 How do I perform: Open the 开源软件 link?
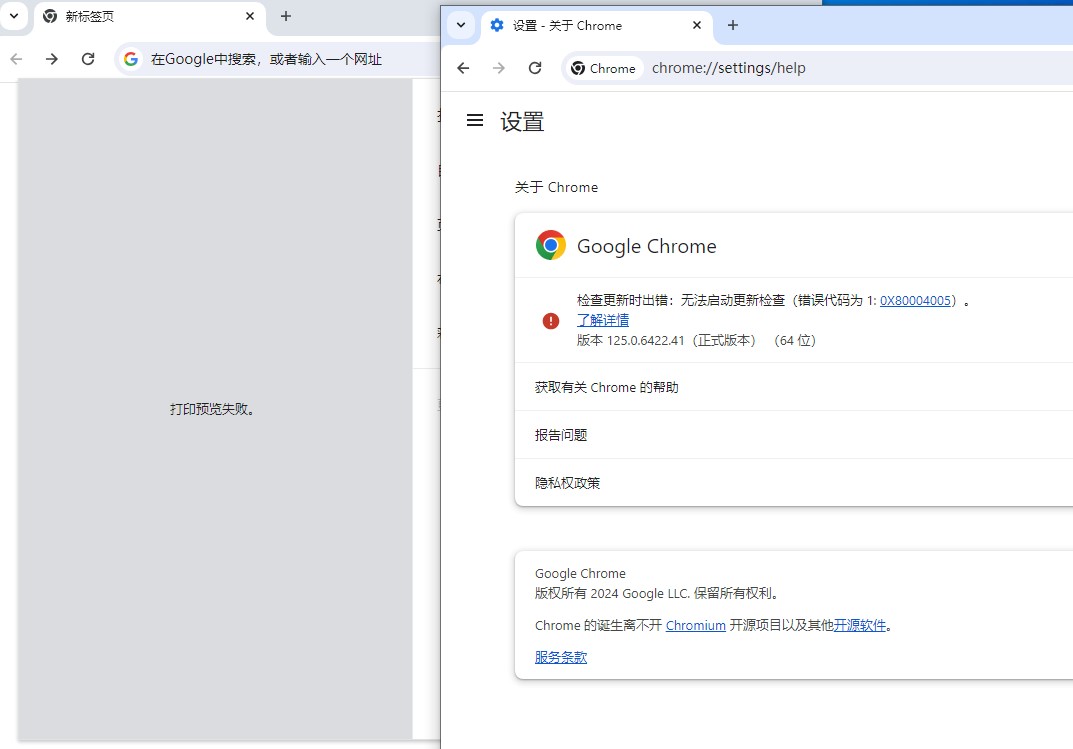point(859,625)
